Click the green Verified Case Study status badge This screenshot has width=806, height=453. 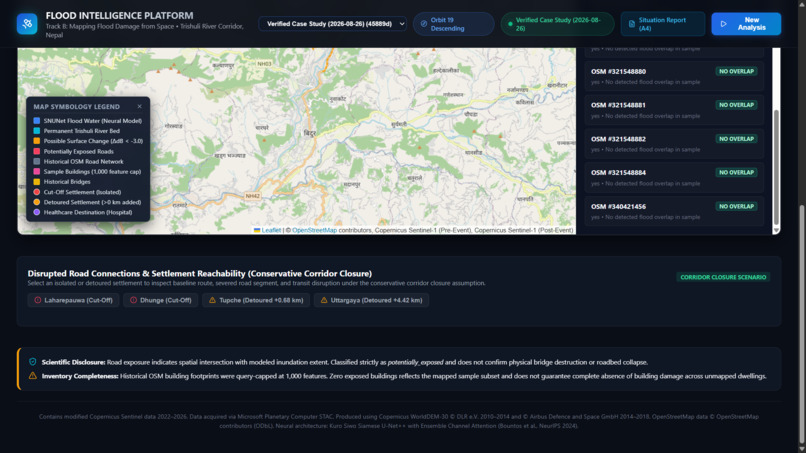557,24
